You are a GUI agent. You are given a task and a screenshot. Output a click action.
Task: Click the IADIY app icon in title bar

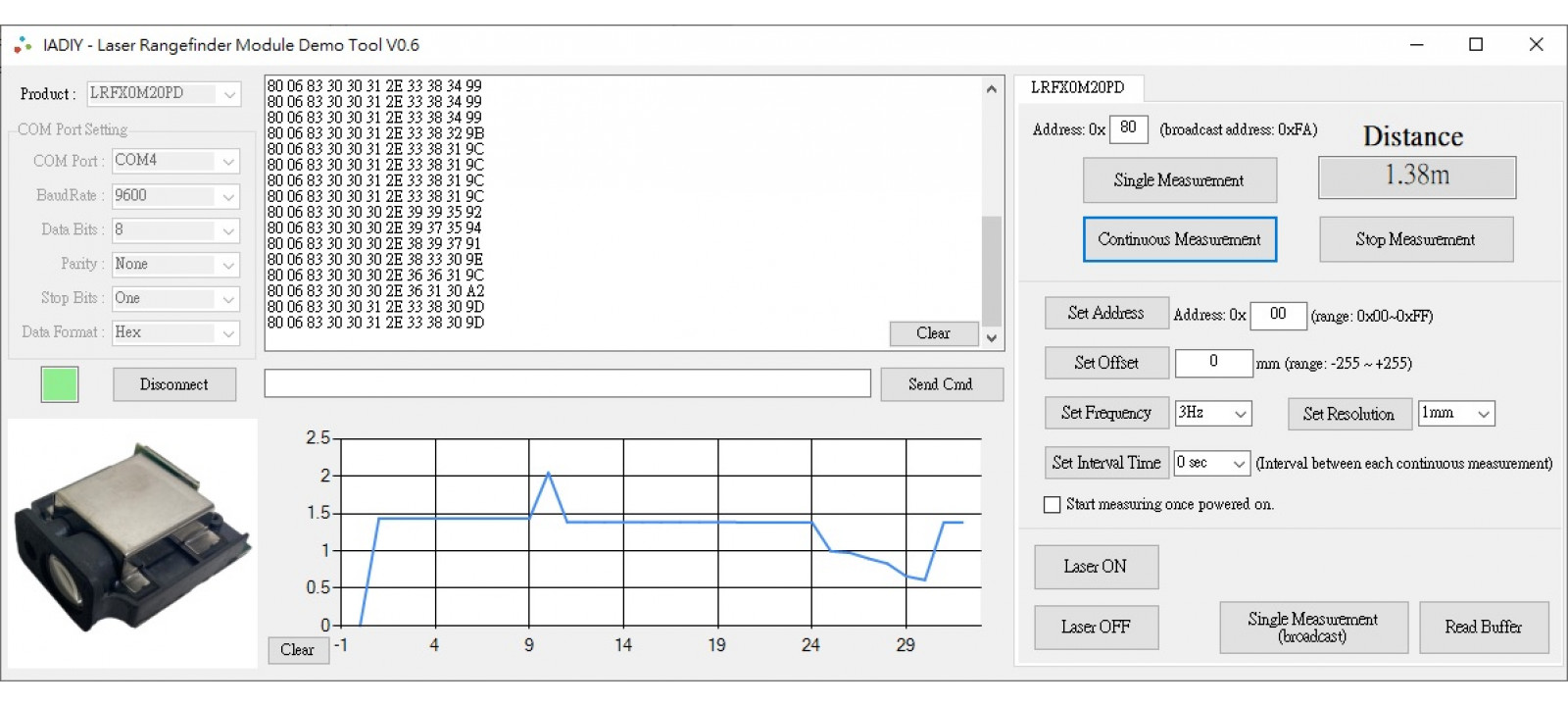tap(23, 45)
